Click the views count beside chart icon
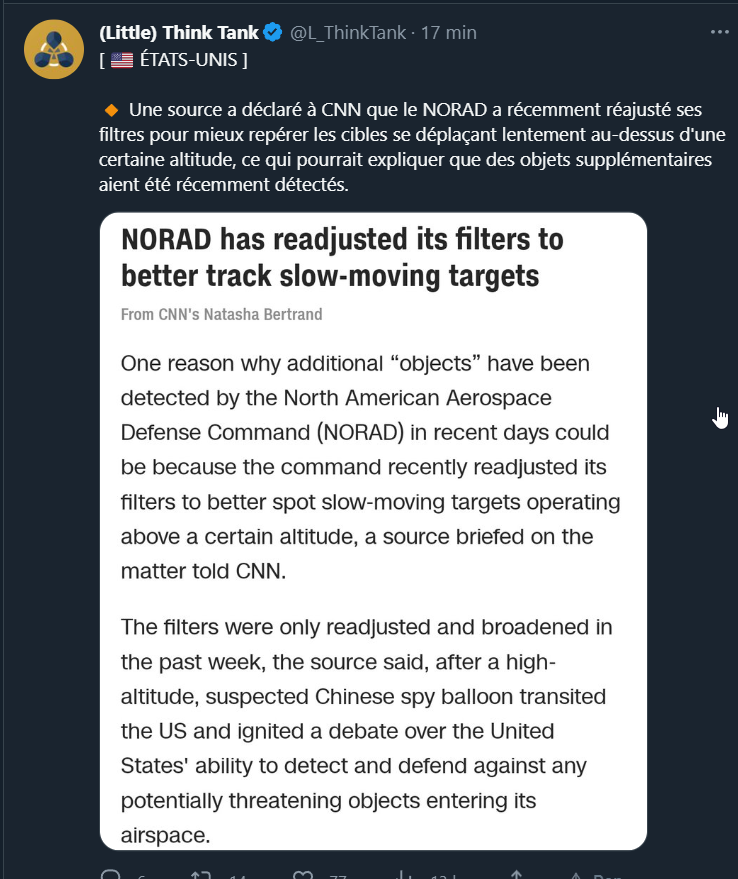Image resolution: width=738 pixels, height=879 pixels. point(444,876)
